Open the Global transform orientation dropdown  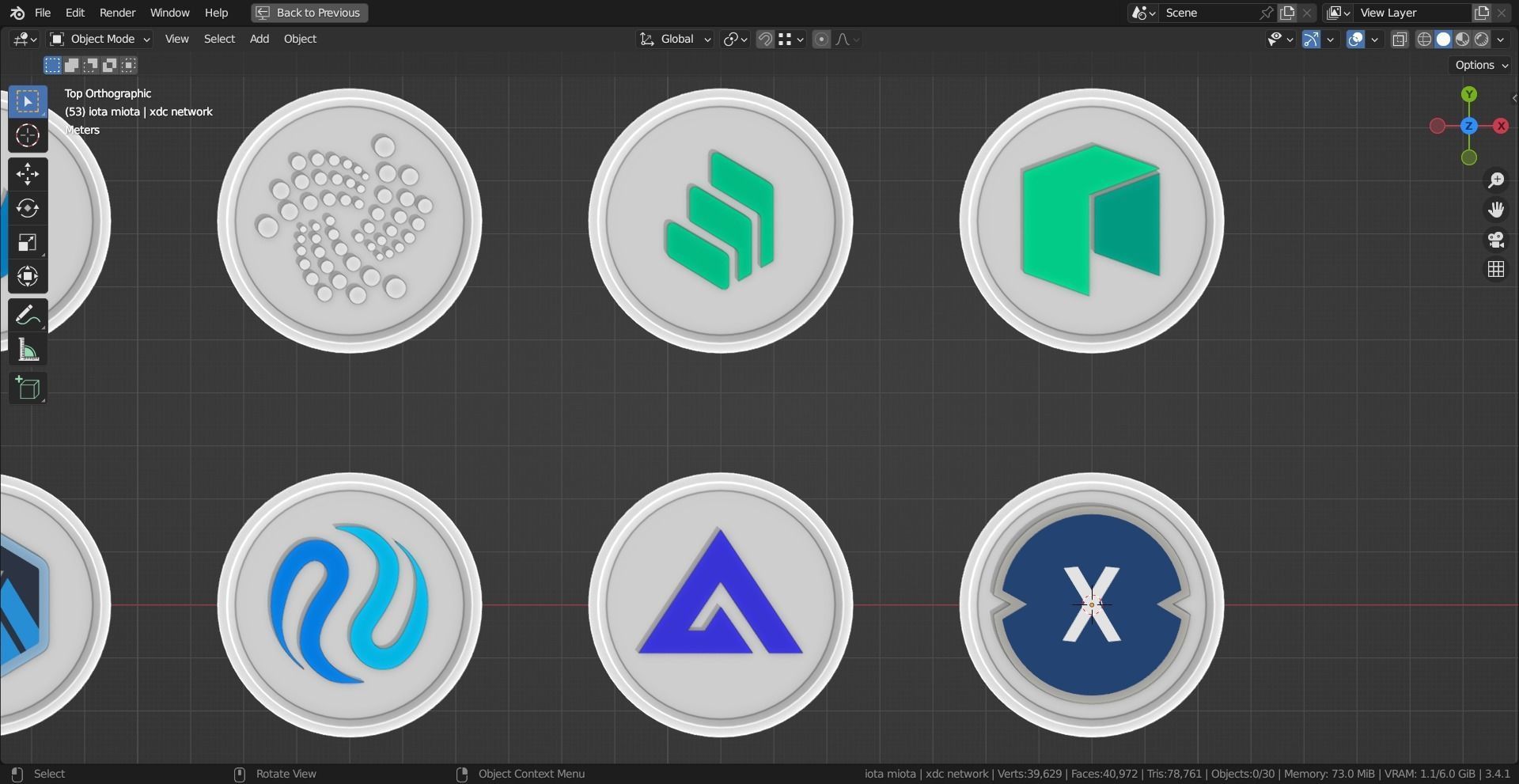tap(675, 39)
